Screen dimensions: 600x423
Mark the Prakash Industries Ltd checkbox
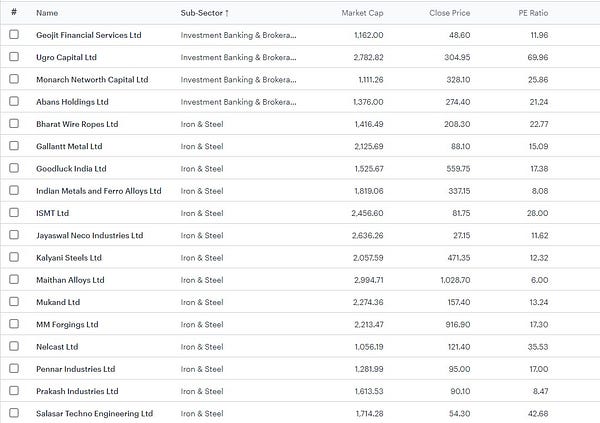pos(14,390)
